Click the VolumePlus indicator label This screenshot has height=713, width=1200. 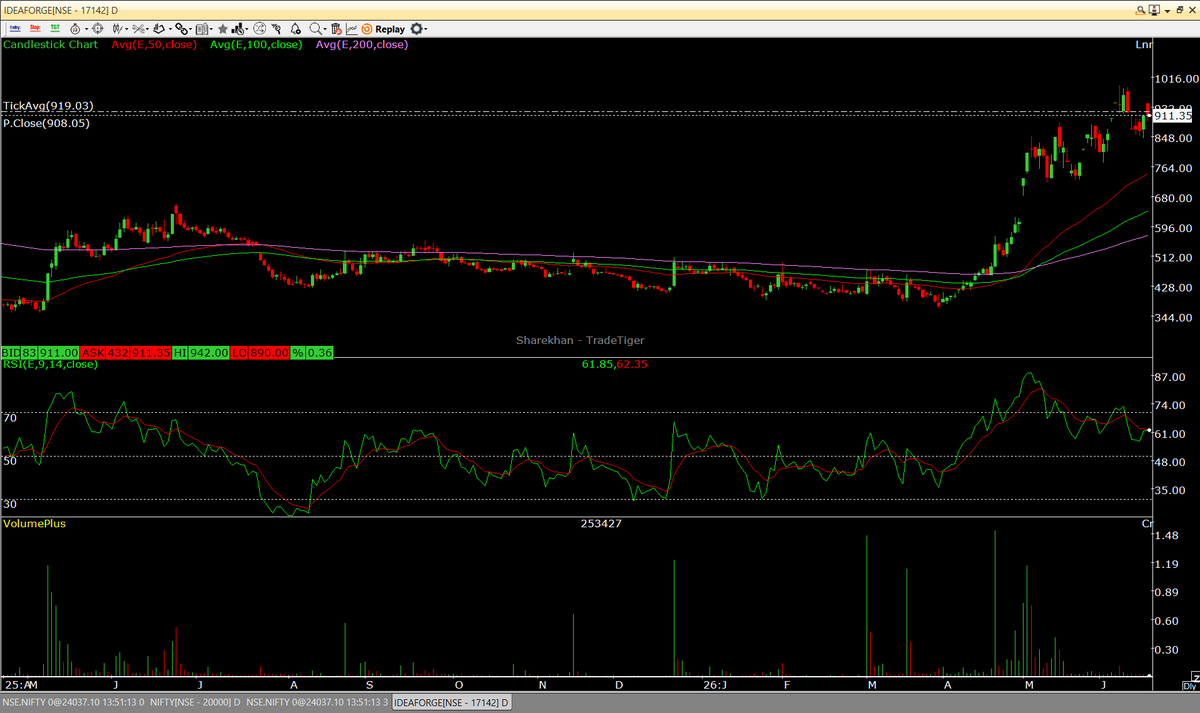pyautogui.click(x=33, y=524)
